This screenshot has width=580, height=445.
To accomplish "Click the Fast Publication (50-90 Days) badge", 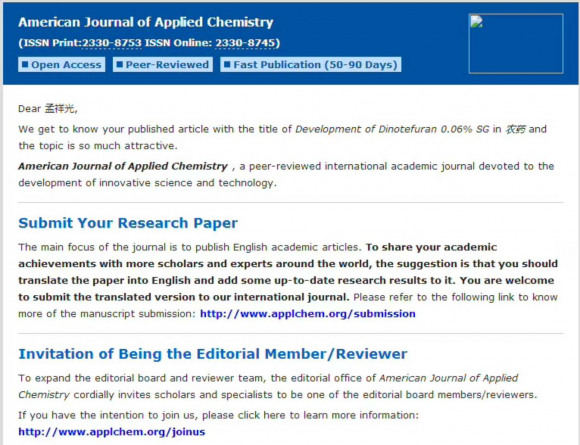I will (311, 65).
